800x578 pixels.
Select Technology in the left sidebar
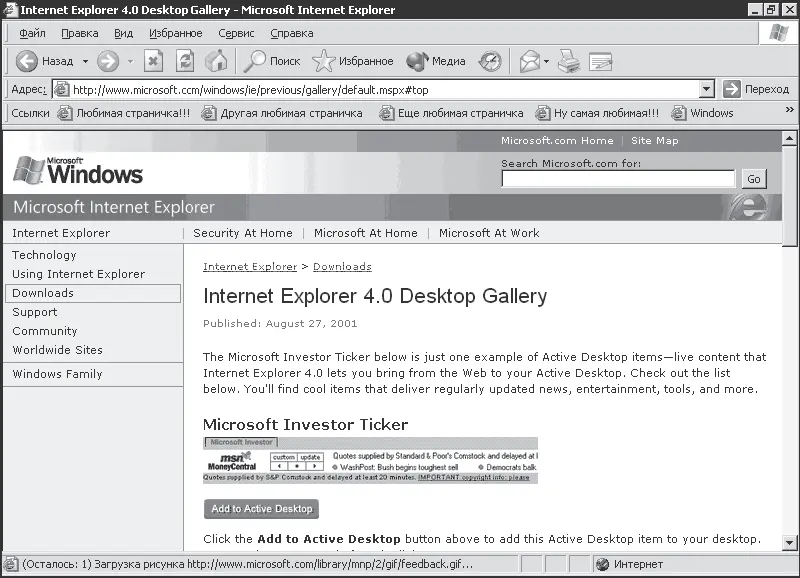pos(44,255)
